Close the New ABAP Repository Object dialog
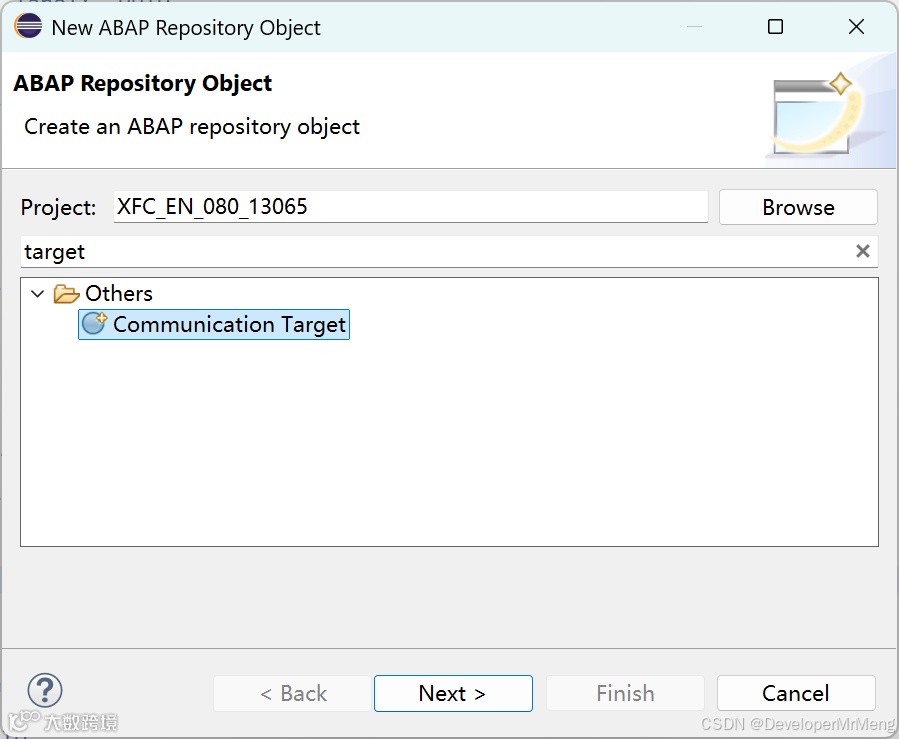 coord(856,27)
